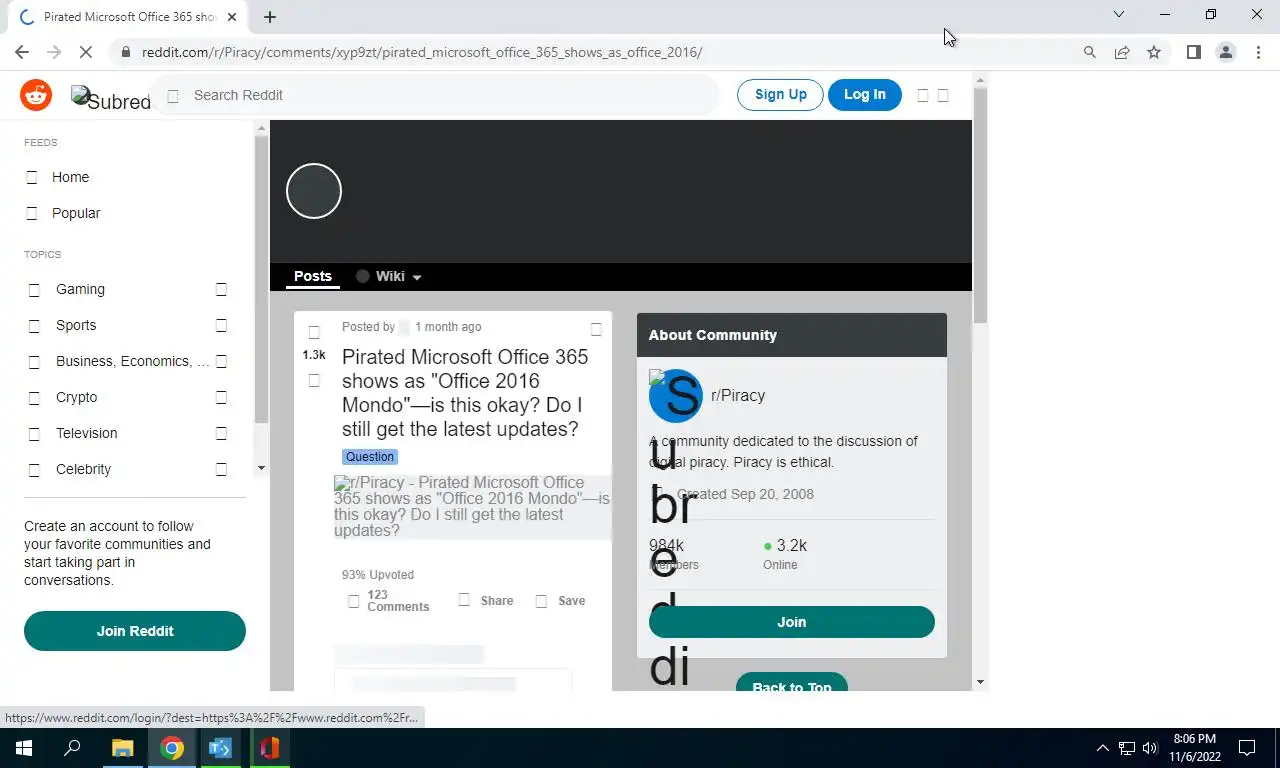
Task: Open Chrome profile icon
Action: (x=1226, y=52)
